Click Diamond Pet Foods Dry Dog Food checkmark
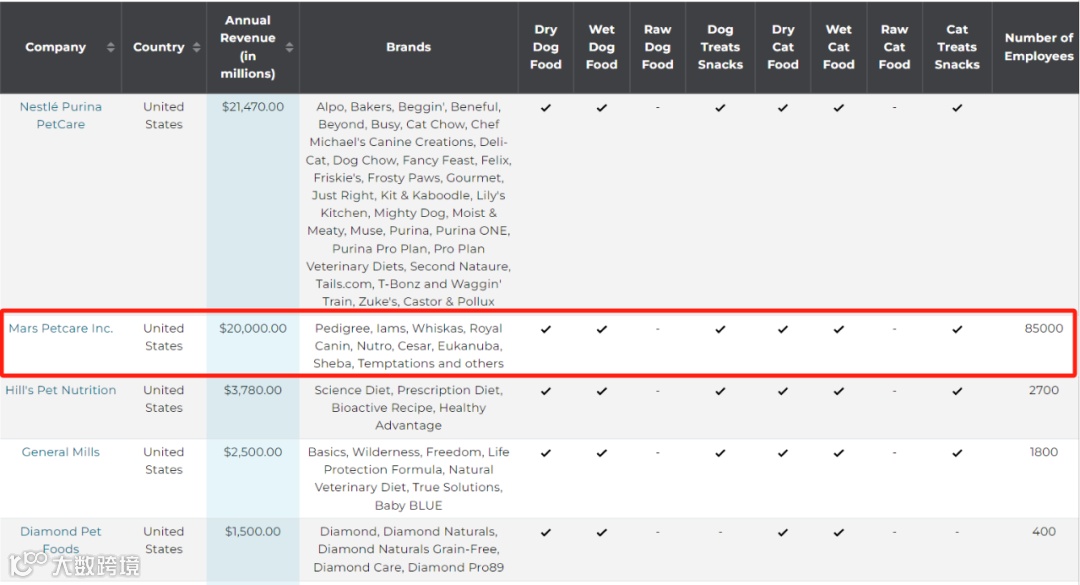This screenshot has width=1080, height=585. (x=546, y=533)
